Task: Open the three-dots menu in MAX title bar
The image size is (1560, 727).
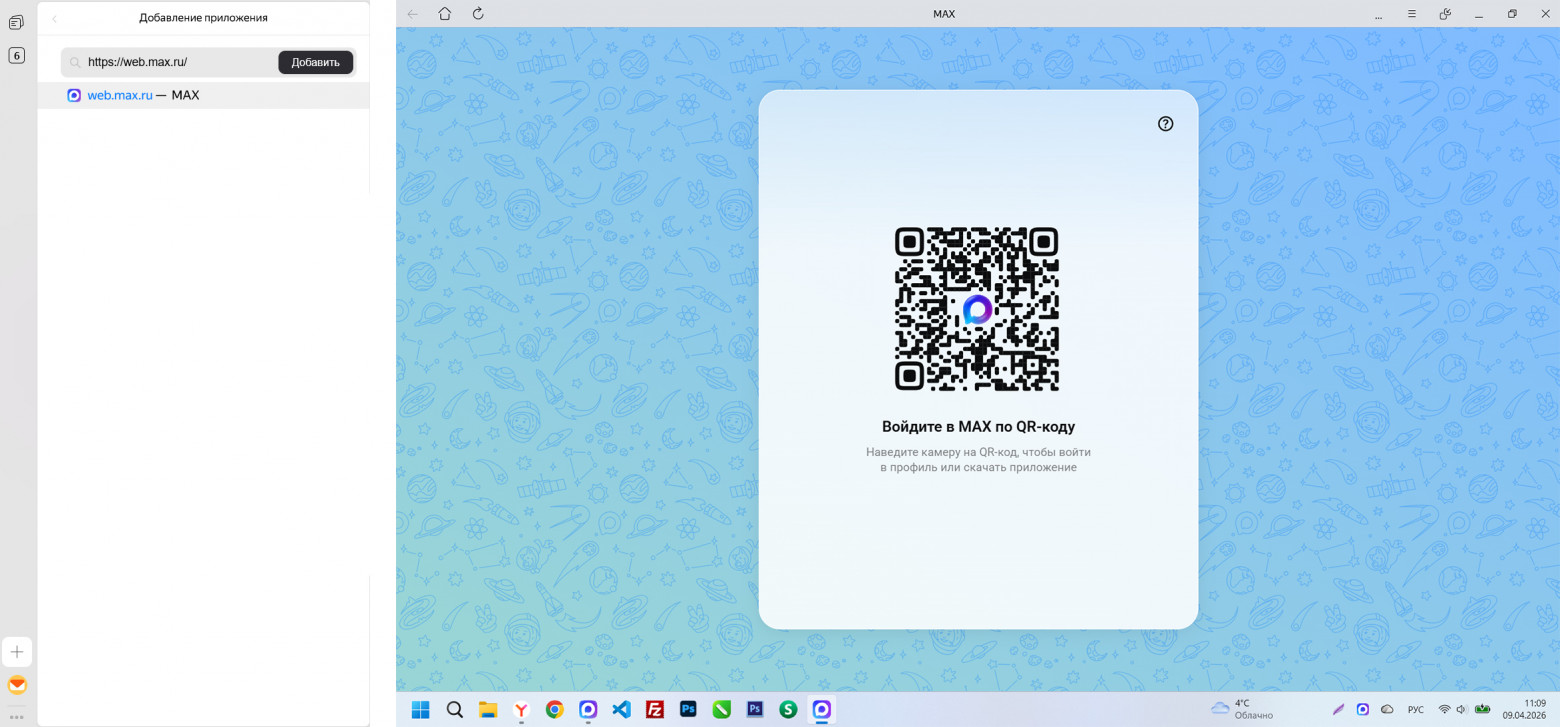Action: 1379,14
